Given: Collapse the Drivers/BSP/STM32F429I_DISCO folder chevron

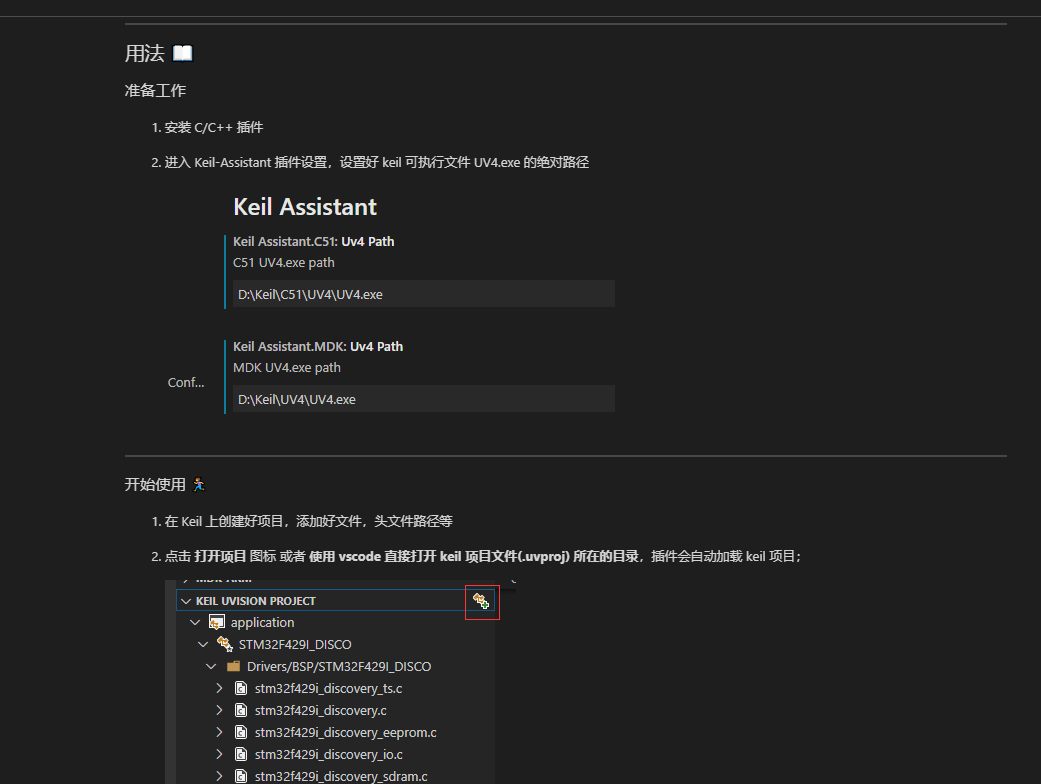Looking at the screenshot, I should click(211, 666).
